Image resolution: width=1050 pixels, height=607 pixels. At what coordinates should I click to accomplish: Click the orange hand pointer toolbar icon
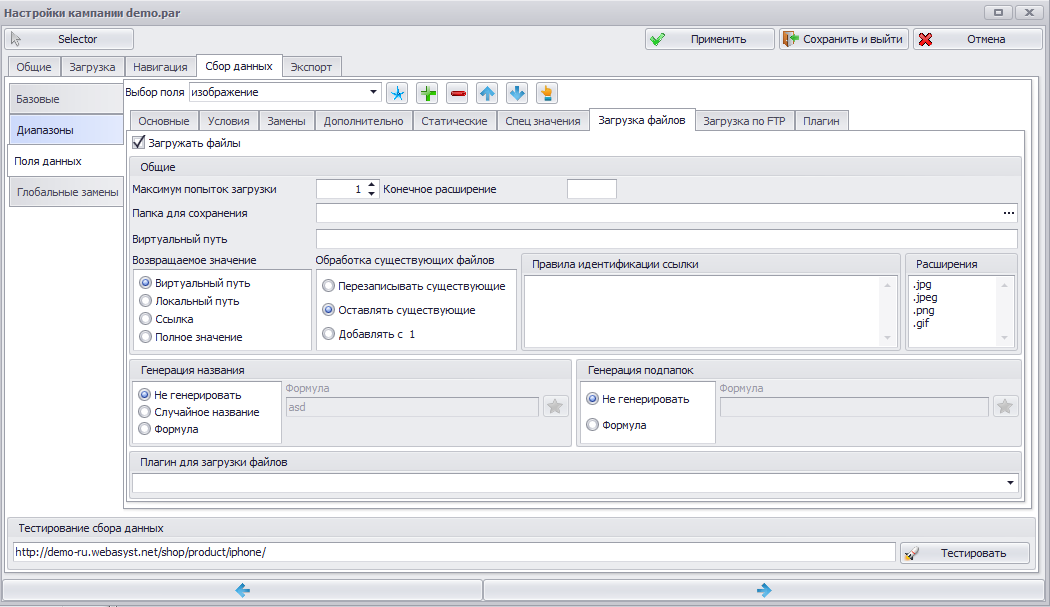(547, 93)
